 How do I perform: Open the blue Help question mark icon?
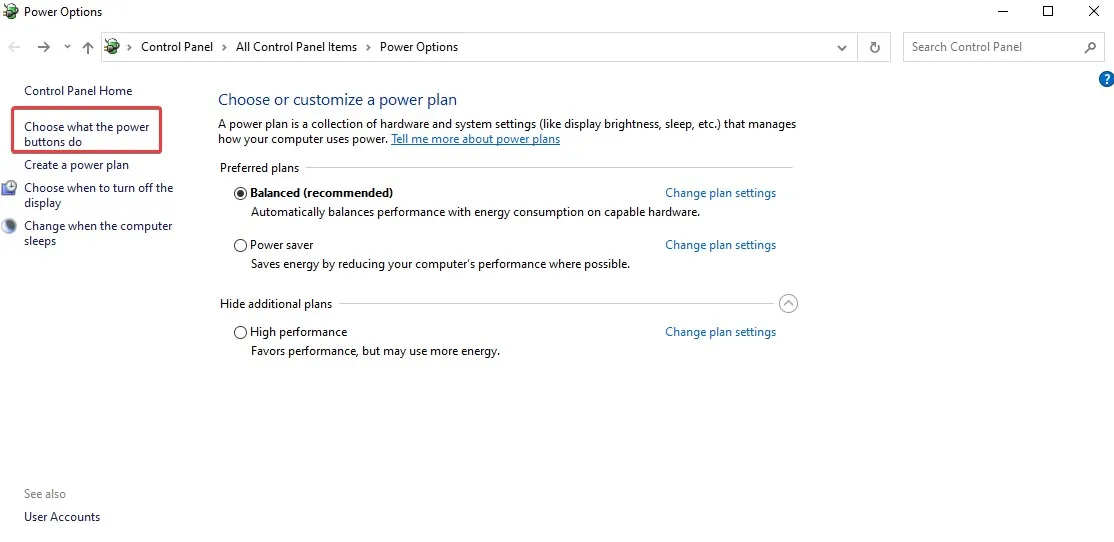1106,79
